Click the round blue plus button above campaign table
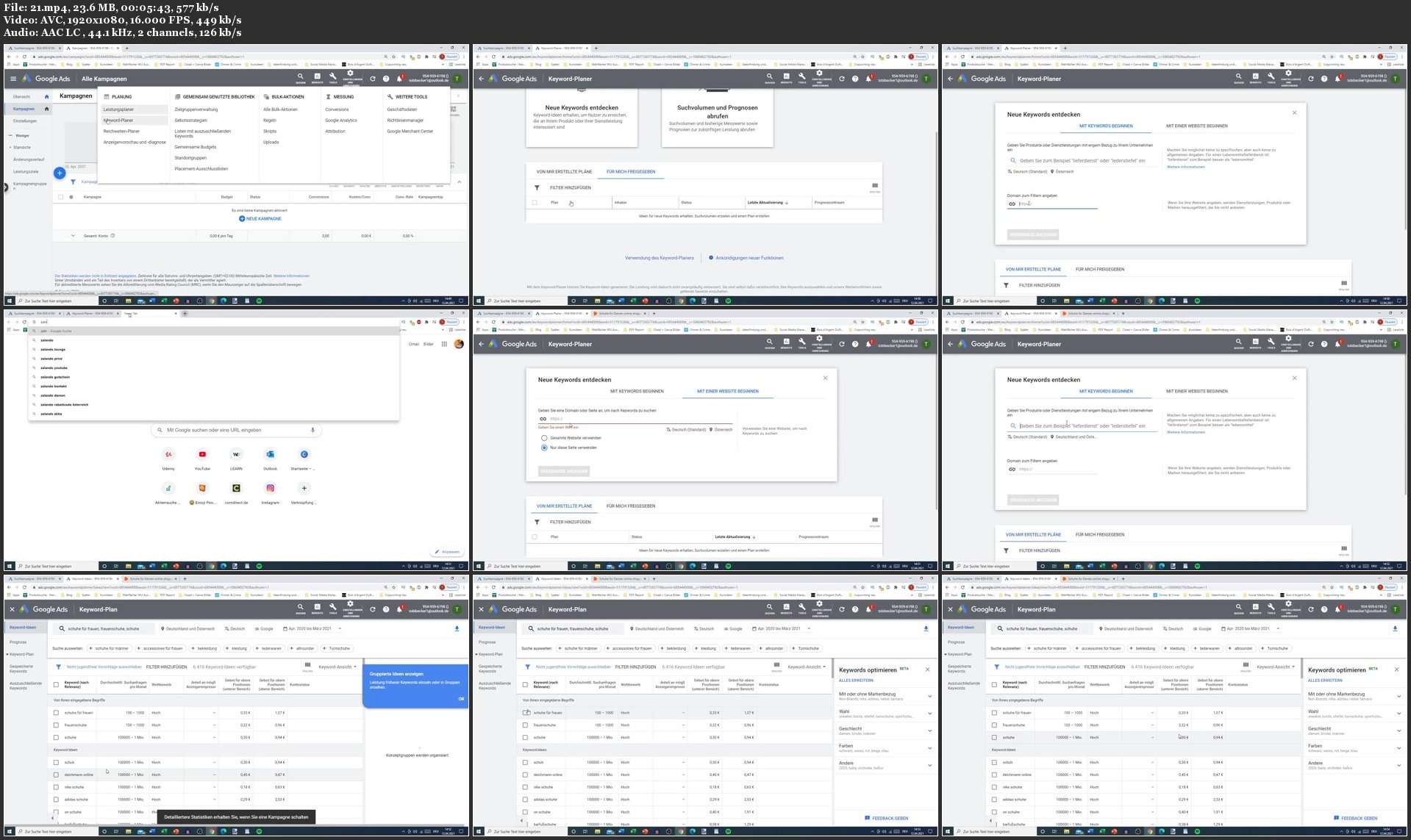Screen dimensions: 1411x840 pos(60,173)
